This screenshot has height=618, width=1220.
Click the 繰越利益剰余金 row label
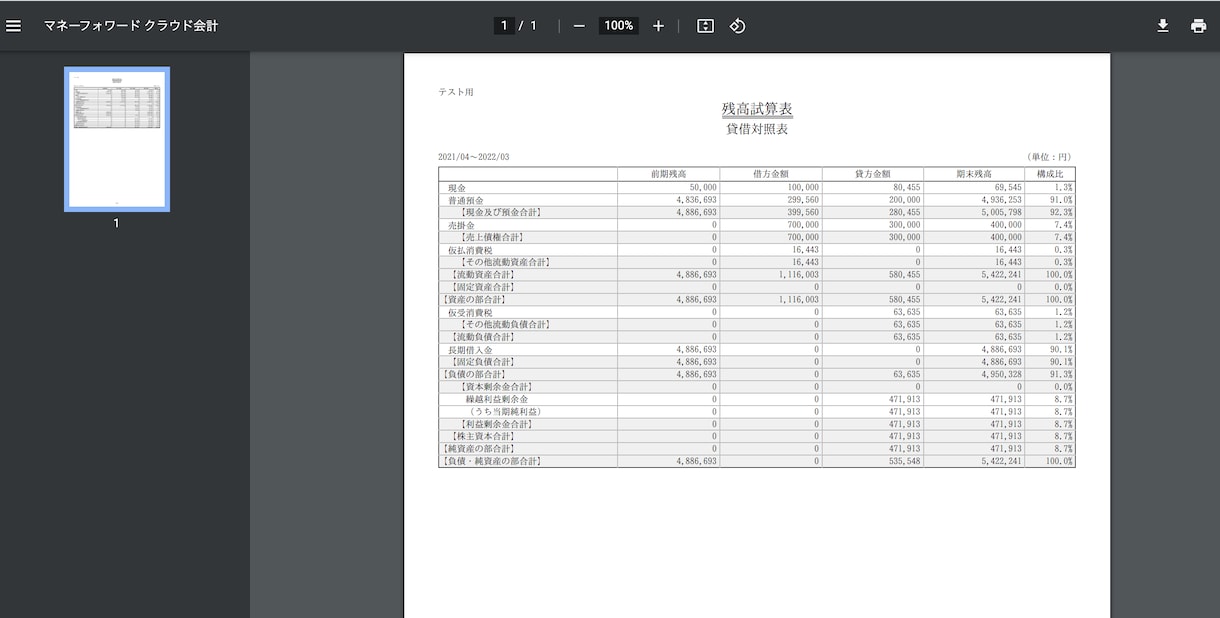pos(497,399)
